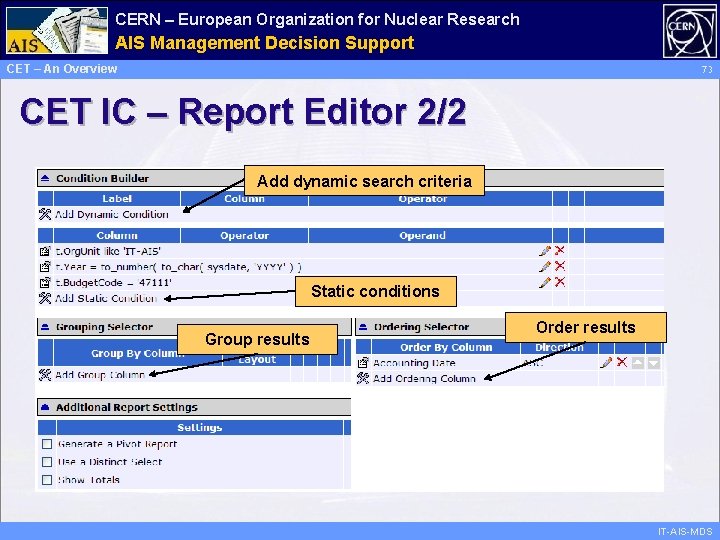Select the t.OrgUnit like 'IT-AIS' condition text
This screenshot has height=540, width=720.
click(x=108, y=251)
